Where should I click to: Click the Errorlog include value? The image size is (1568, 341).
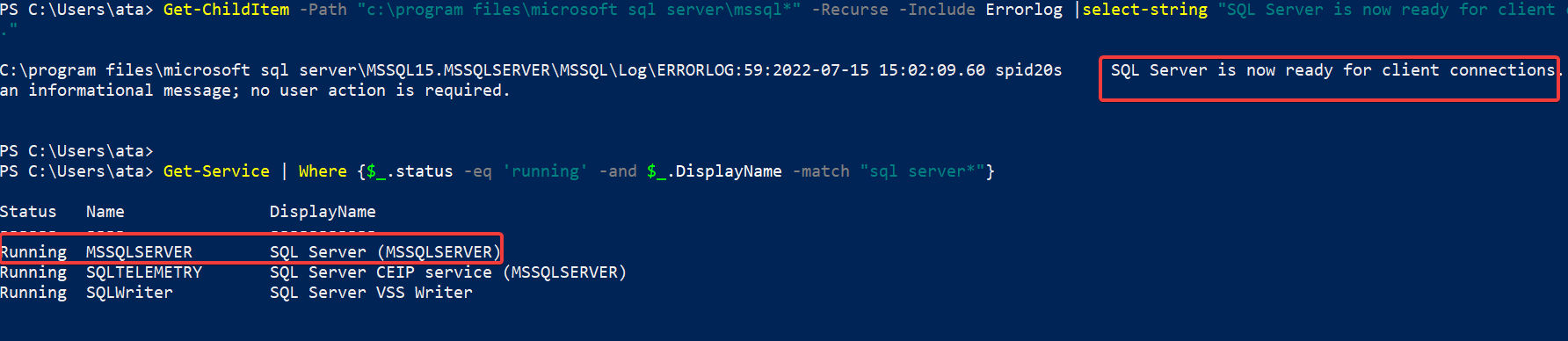click(x=1024, y=10)
